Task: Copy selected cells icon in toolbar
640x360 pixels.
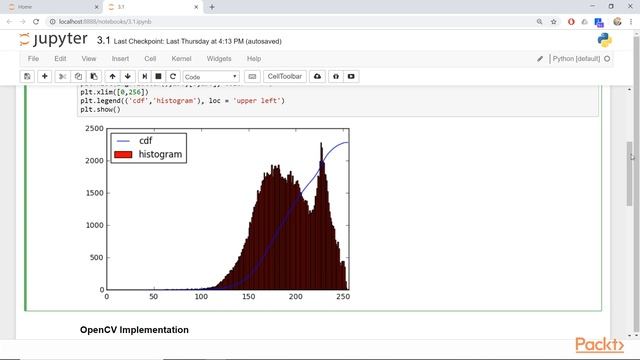Action: pyautogui.click(x=78, y=76)
